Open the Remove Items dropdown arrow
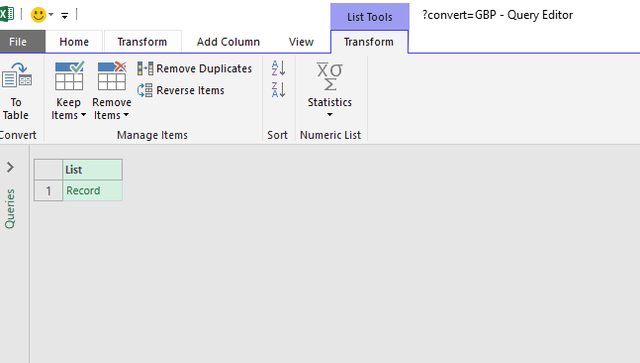The image size is (640, 363). pos(126,115)
